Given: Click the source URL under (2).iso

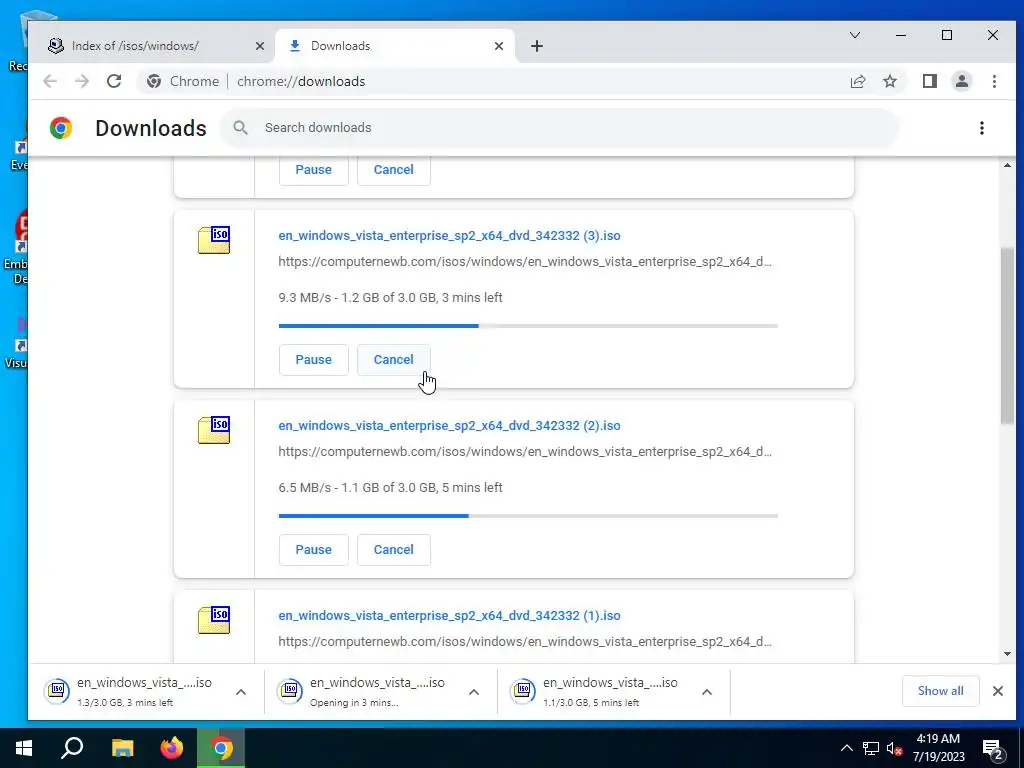Looking at the screenshot, I should [x=525, y=452].
